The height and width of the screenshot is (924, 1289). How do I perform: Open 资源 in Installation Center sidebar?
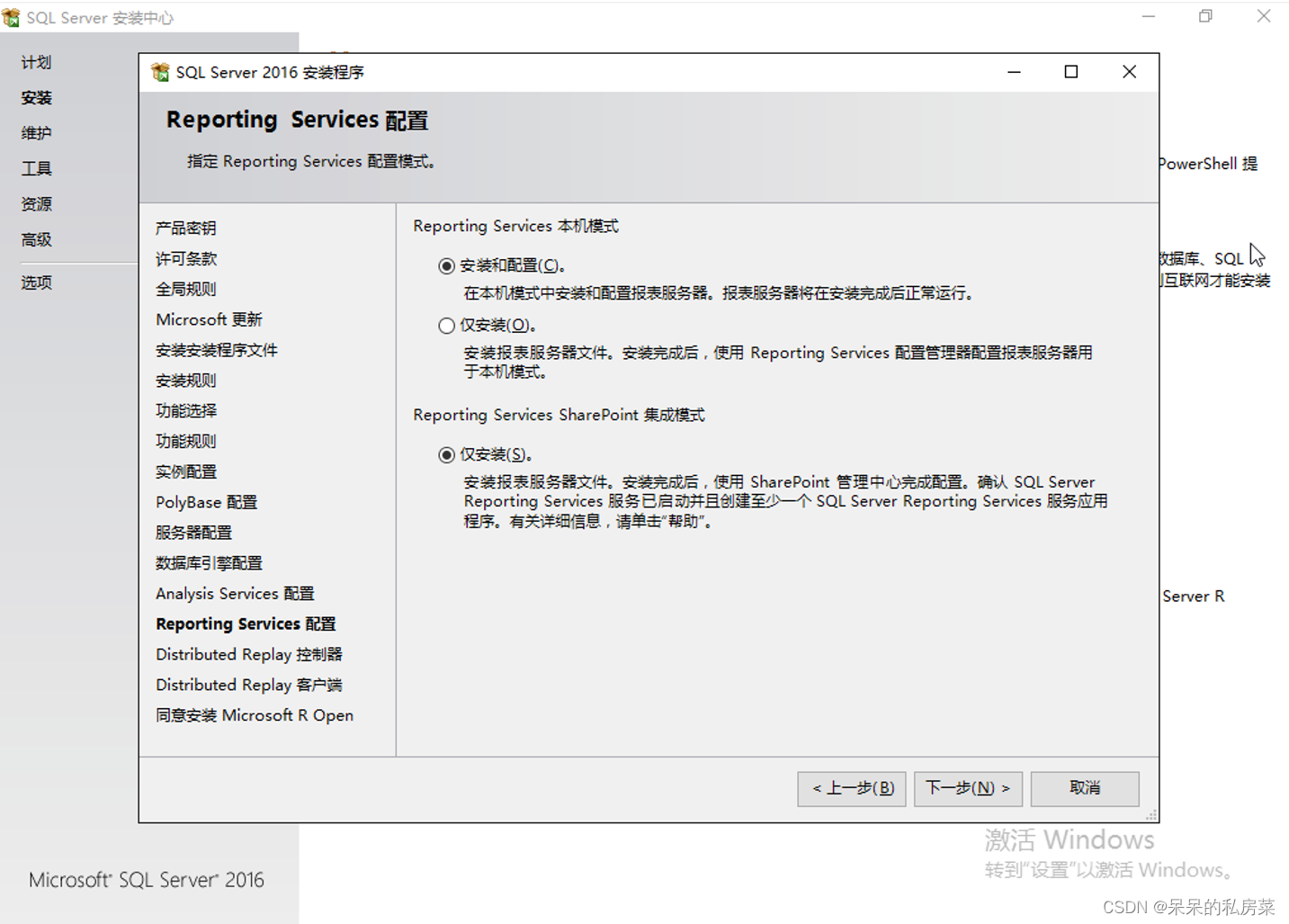click(37, 204)
